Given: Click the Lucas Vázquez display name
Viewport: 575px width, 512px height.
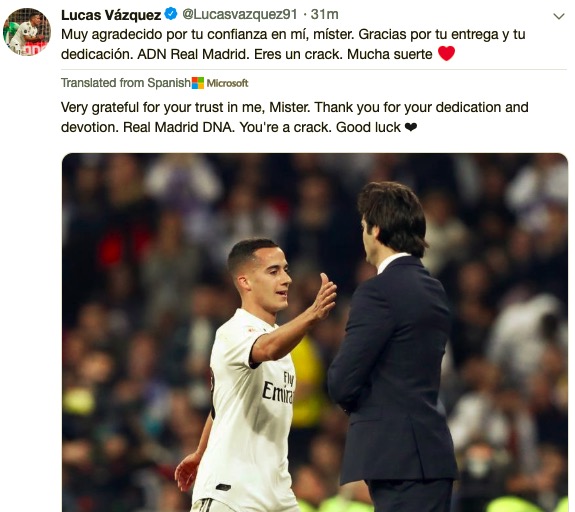Looking at the screenshot, I should coord(111,15).
